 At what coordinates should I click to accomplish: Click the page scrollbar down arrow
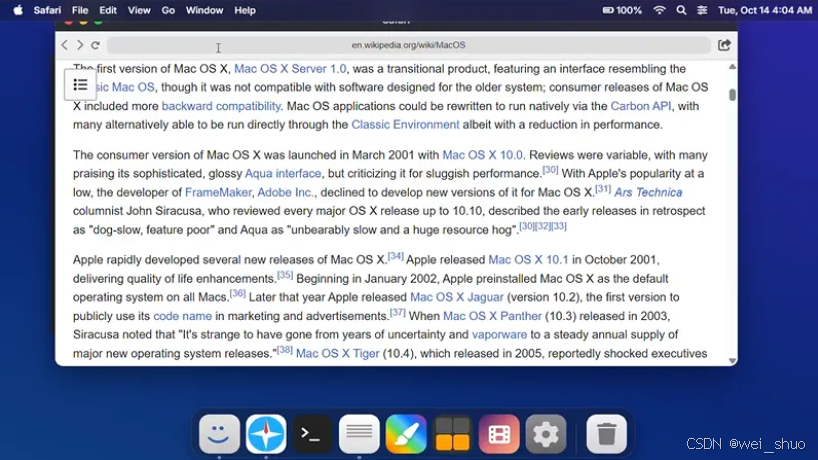tap(732, 361)
